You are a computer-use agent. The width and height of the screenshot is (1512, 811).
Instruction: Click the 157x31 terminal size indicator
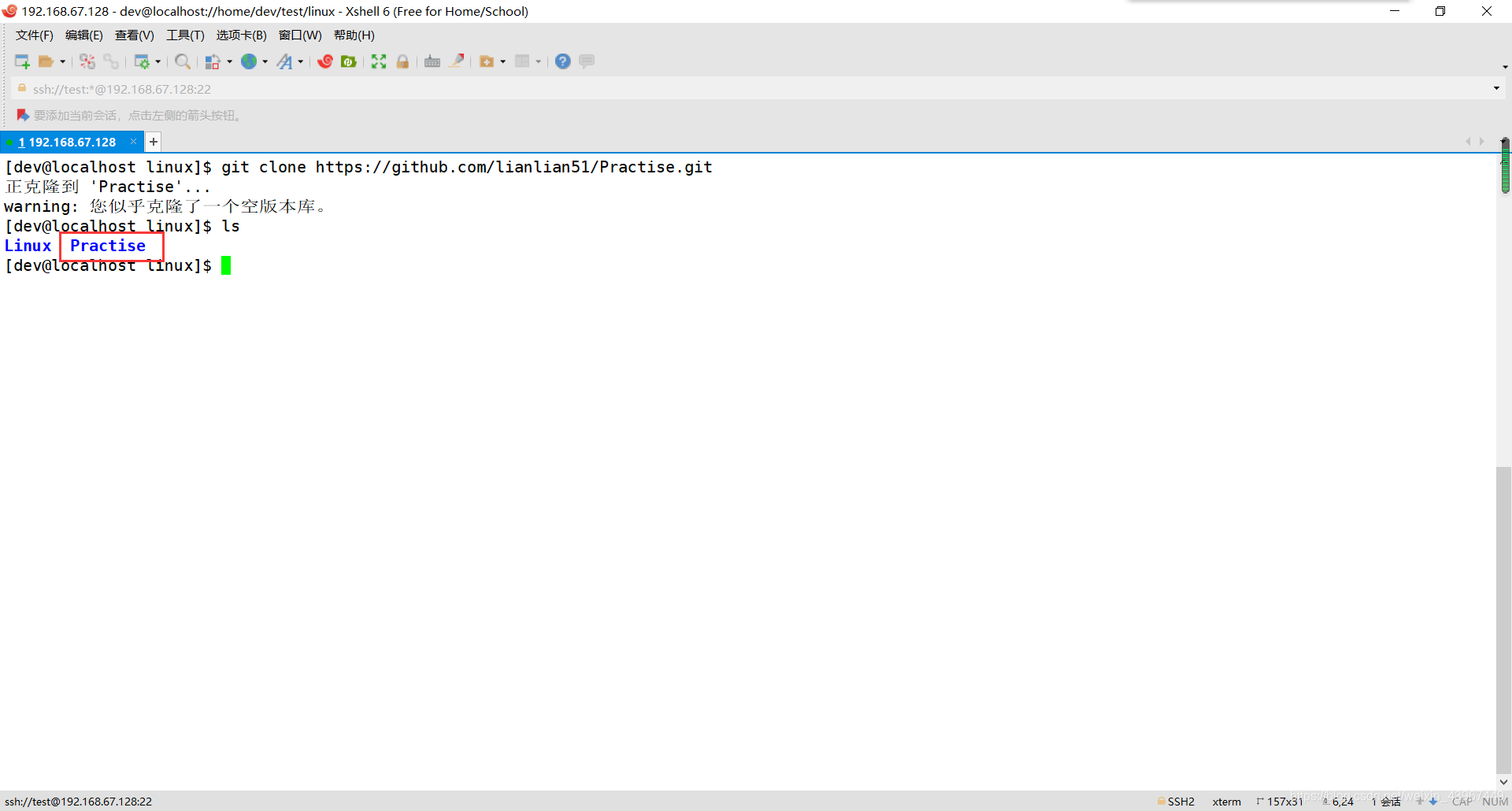click(1280, 802)
